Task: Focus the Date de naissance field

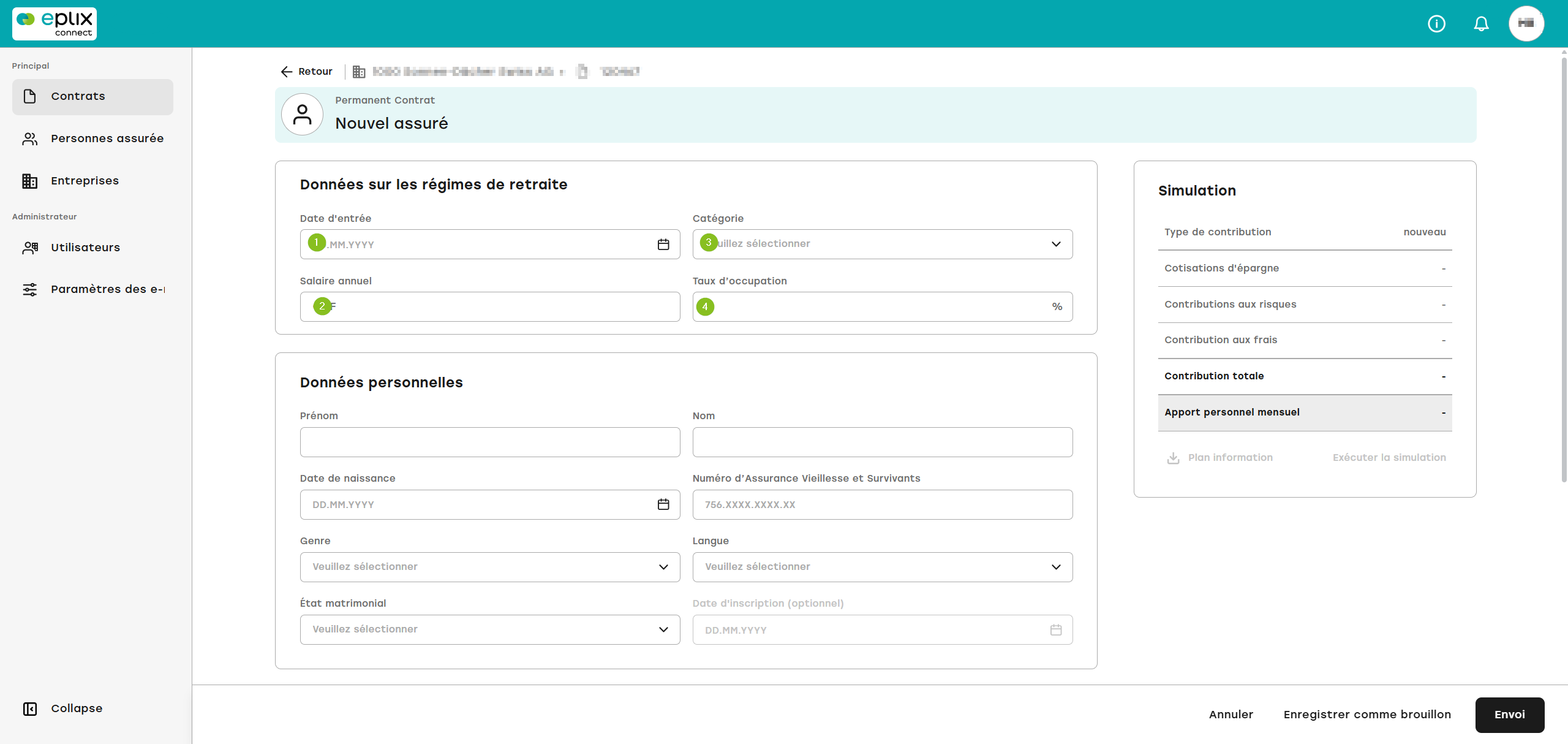Action: pyautogui.click(x=490, y=504)
